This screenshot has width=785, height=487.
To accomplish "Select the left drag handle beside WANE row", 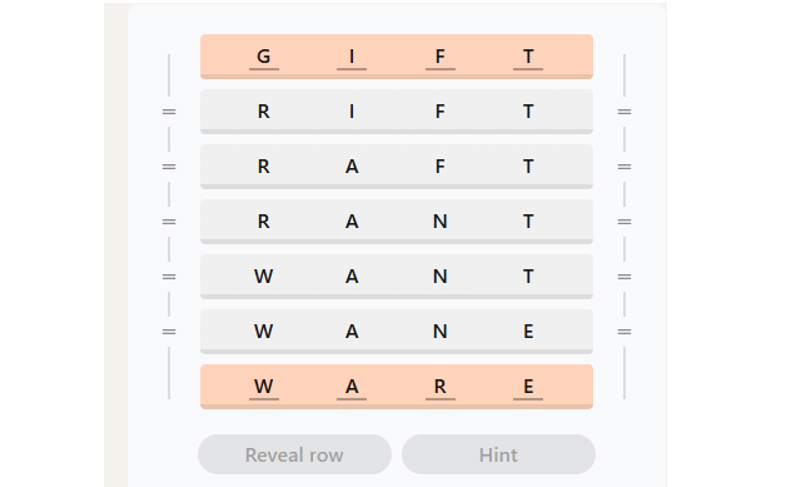I will click(169, 332).
